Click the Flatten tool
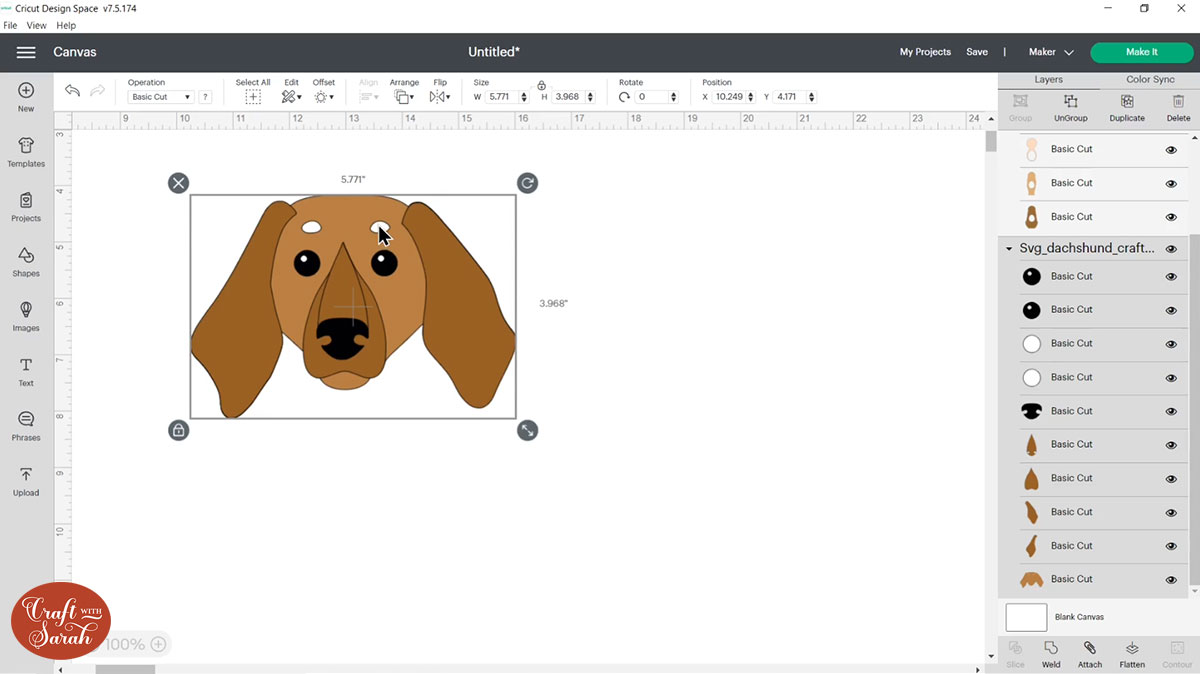This screenshot has height=674, width=1200. tap(1132, 655)
